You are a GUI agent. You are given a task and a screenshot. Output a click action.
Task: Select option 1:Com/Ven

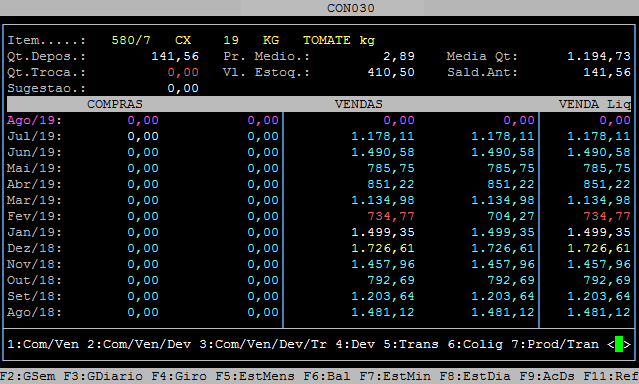point(43,344)
